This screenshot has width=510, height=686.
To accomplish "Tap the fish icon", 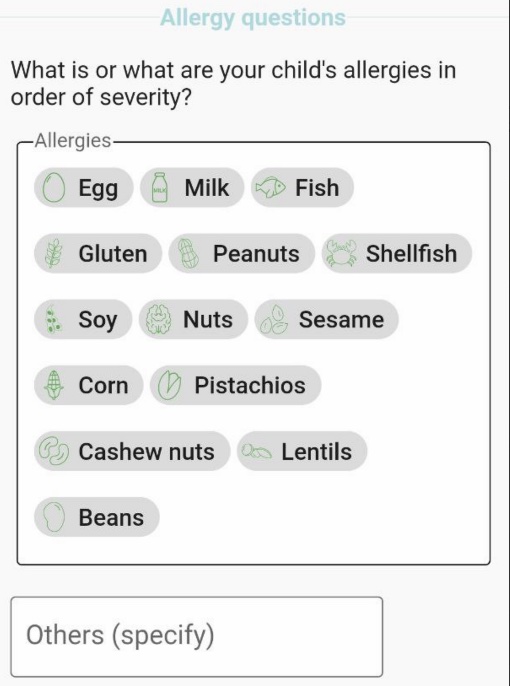I will pos(271,187).
